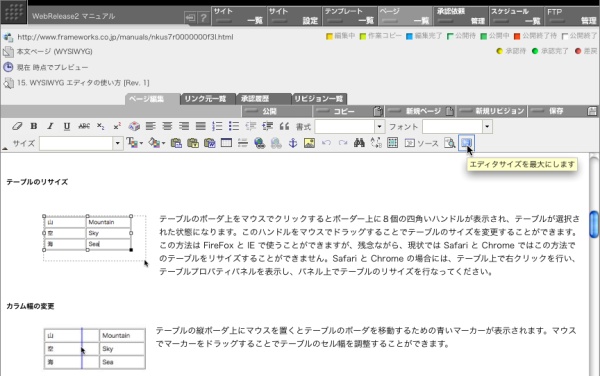Open the サイト一覧 menu
This screenshot has height=376, width=600.
[x=239, y=16]
